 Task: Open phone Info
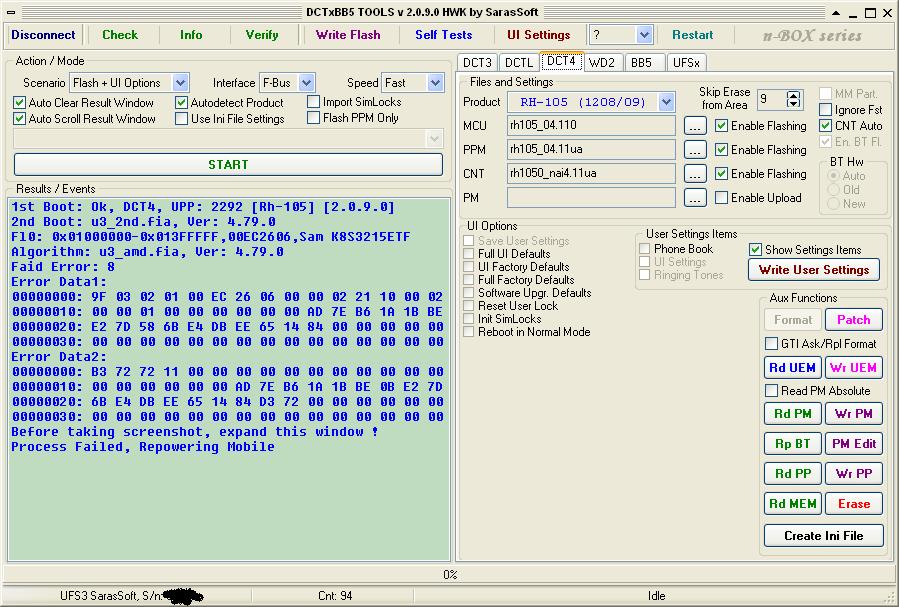(x=191, y=35)
